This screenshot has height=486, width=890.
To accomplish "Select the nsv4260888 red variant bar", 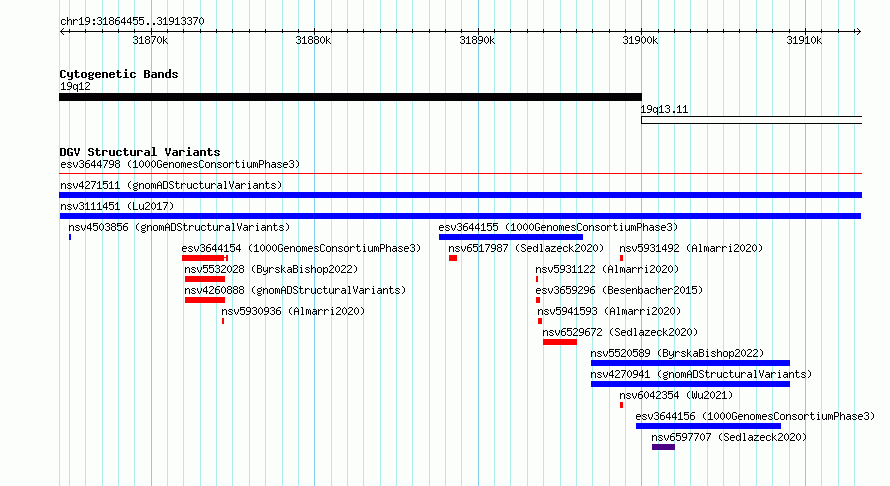I will [x=204, y=300].
